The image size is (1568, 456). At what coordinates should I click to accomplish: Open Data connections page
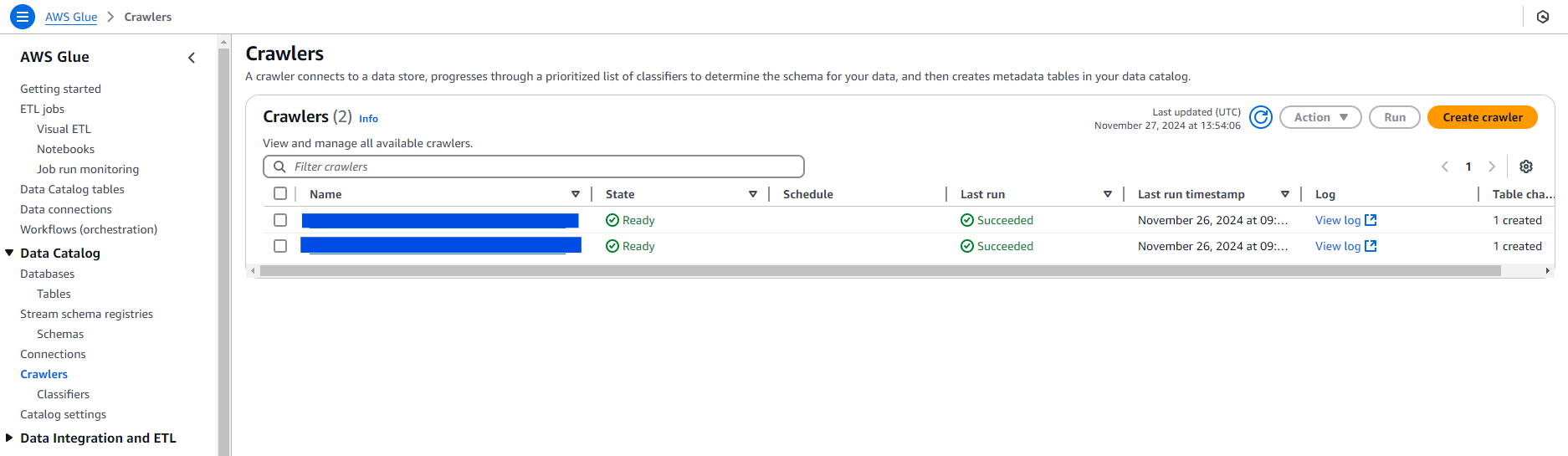(66, 209)
